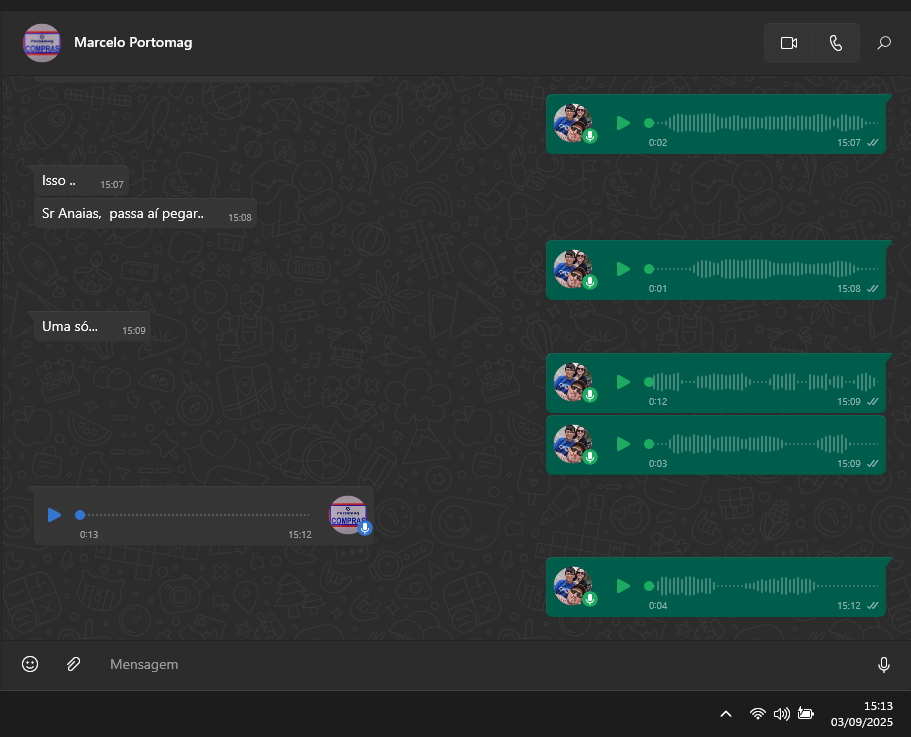911x737 pixels.
Task: Play the sent 0:04 voice message
Action: [623, 586]
